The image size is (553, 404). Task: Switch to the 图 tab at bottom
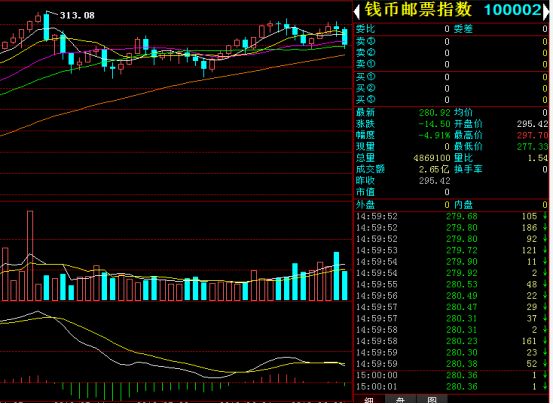click(x=432, y=400)
